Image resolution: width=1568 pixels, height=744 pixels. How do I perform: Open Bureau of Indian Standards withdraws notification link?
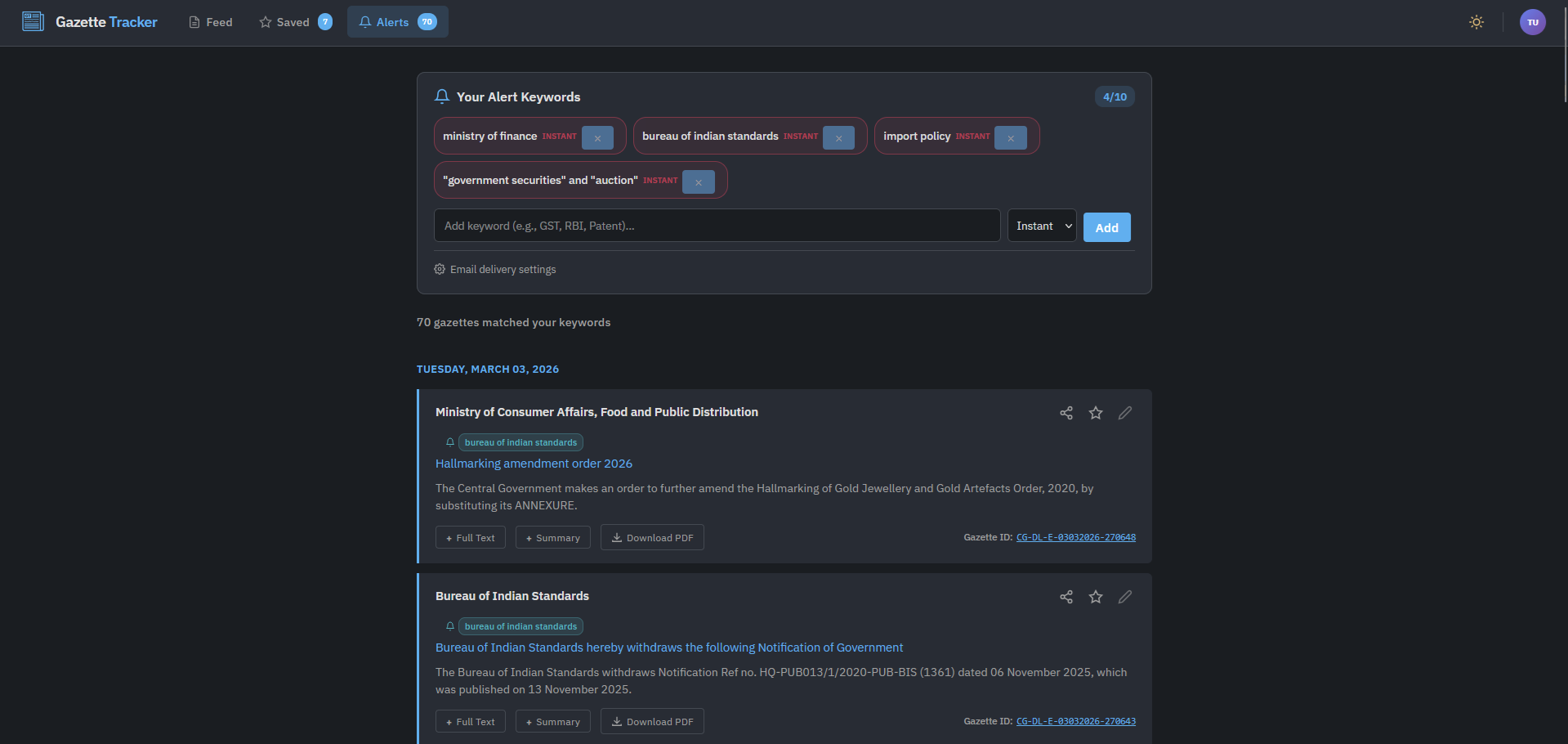pyautogui.click(x=669, y=648)
